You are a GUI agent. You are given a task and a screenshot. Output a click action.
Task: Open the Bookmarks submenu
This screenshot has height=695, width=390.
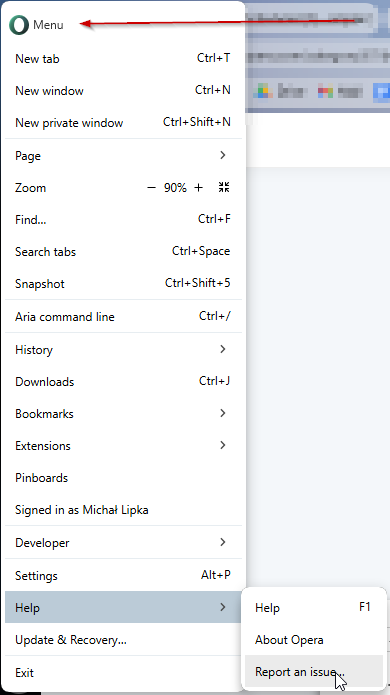click(x=124, y=414)
